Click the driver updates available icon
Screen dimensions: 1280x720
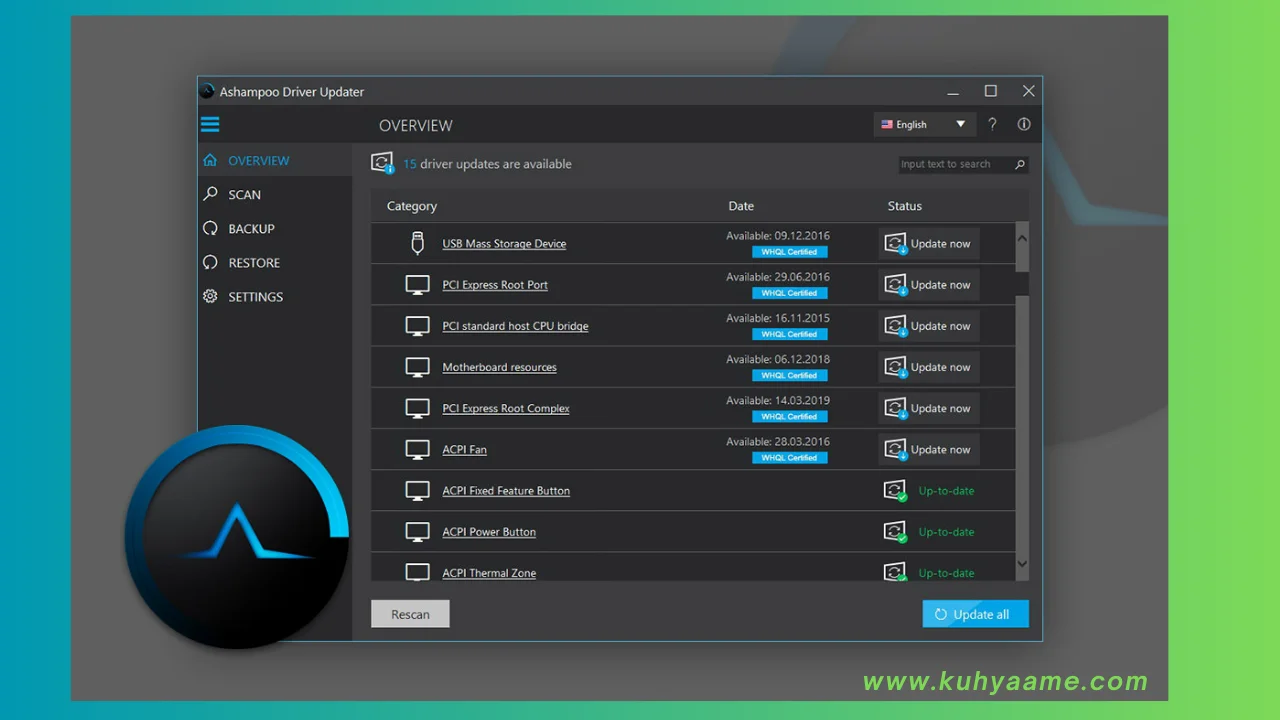[382, 163]
